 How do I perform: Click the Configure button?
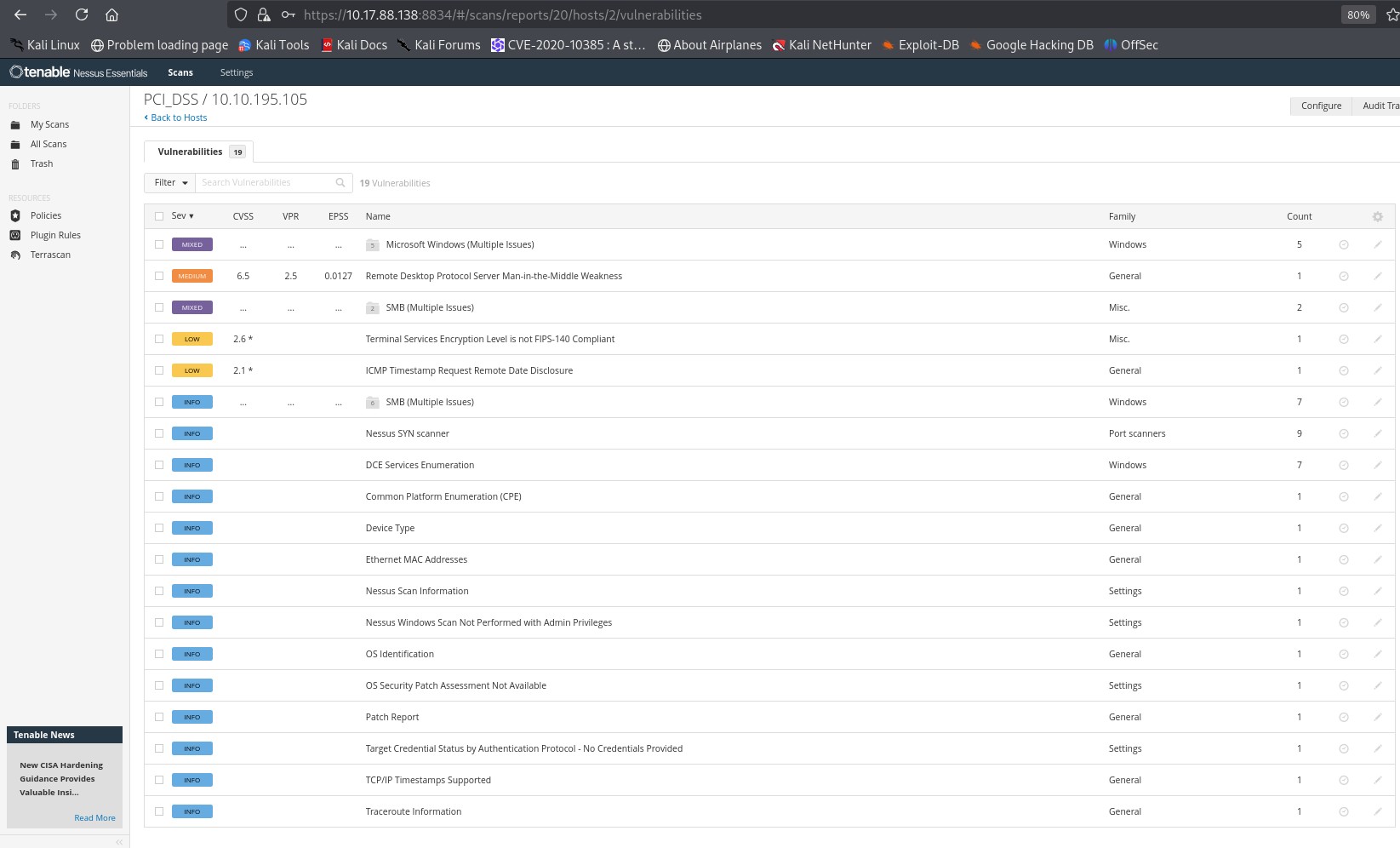point(1321,106)
